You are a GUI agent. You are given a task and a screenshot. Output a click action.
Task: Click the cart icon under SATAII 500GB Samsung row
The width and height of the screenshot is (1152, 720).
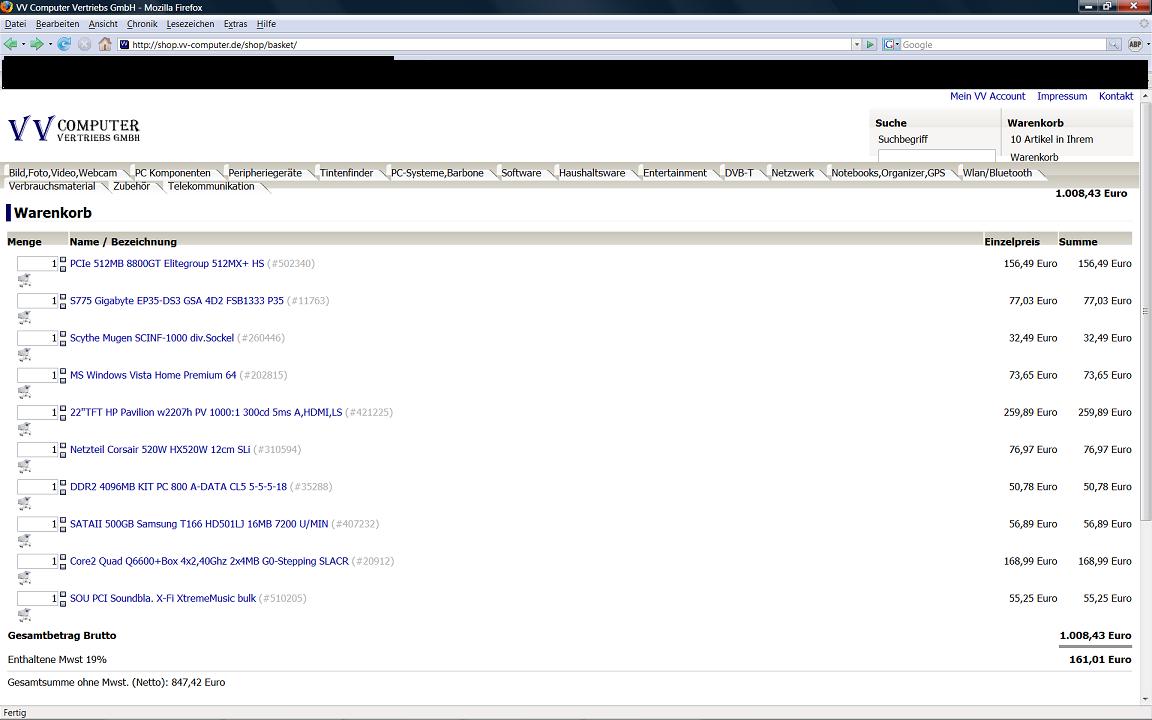(24, 541)
